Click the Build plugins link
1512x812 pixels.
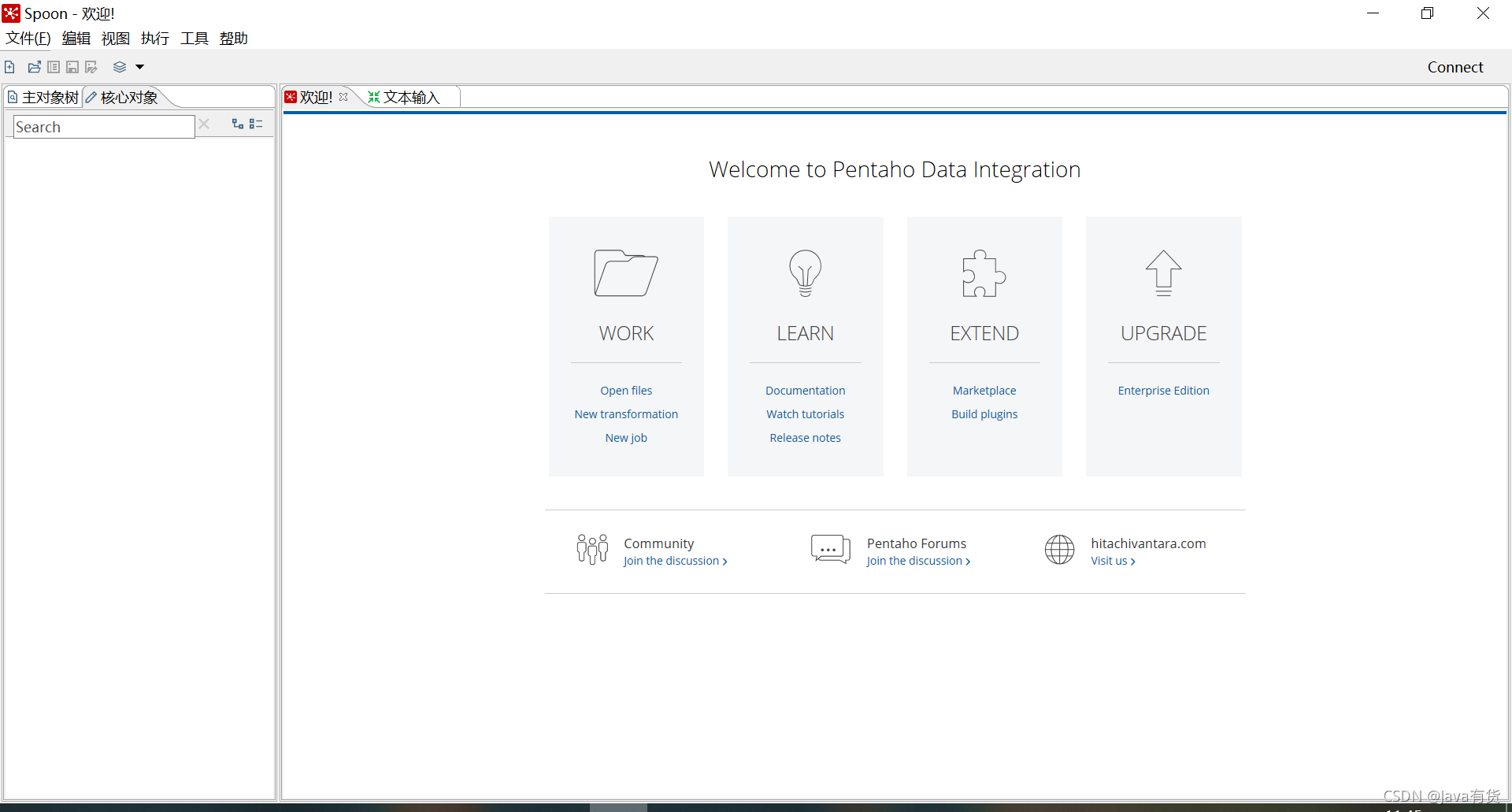click(x=984, y=414)
